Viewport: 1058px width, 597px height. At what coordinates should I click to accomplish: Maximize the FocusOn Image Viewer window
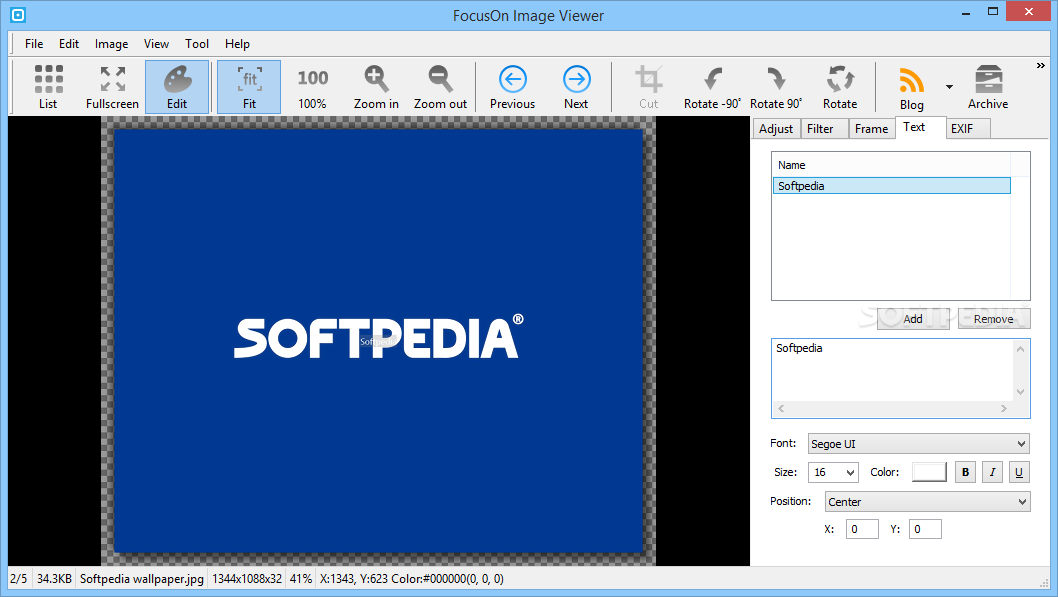pyautogui.click(x=993, y=11)
